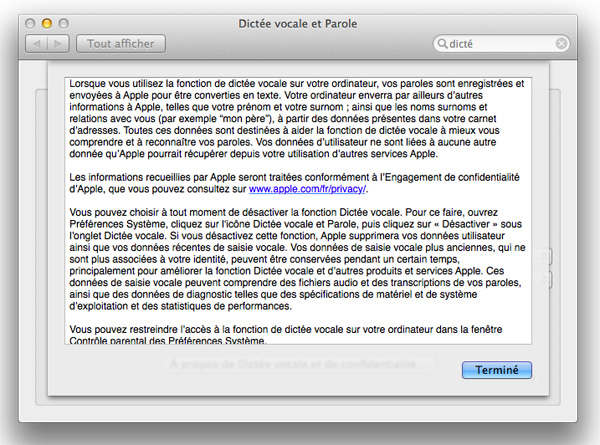Screen dimensions: 600x445
Task: Minimize the window with the yellow button
Action: (x=47, y=24)
